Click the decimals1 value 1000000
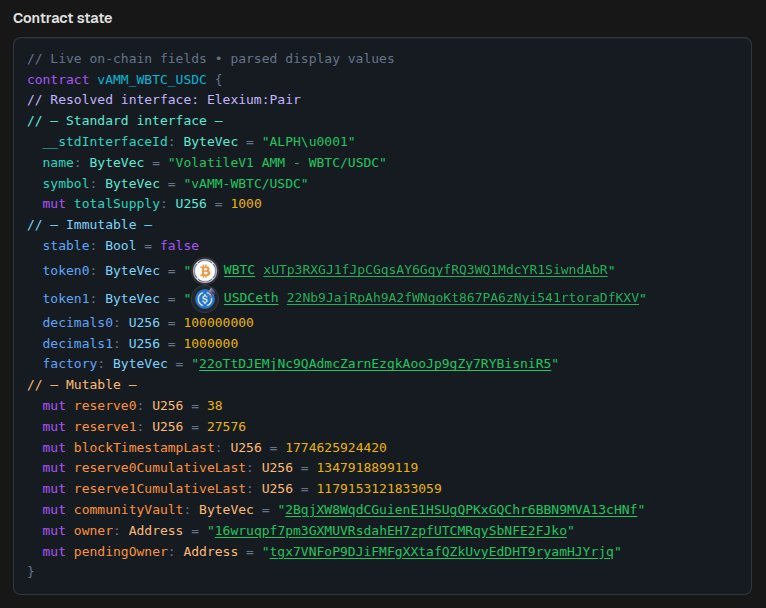This screenshot has height=608, width=766. pyautogui.click(x=211, y=344)
